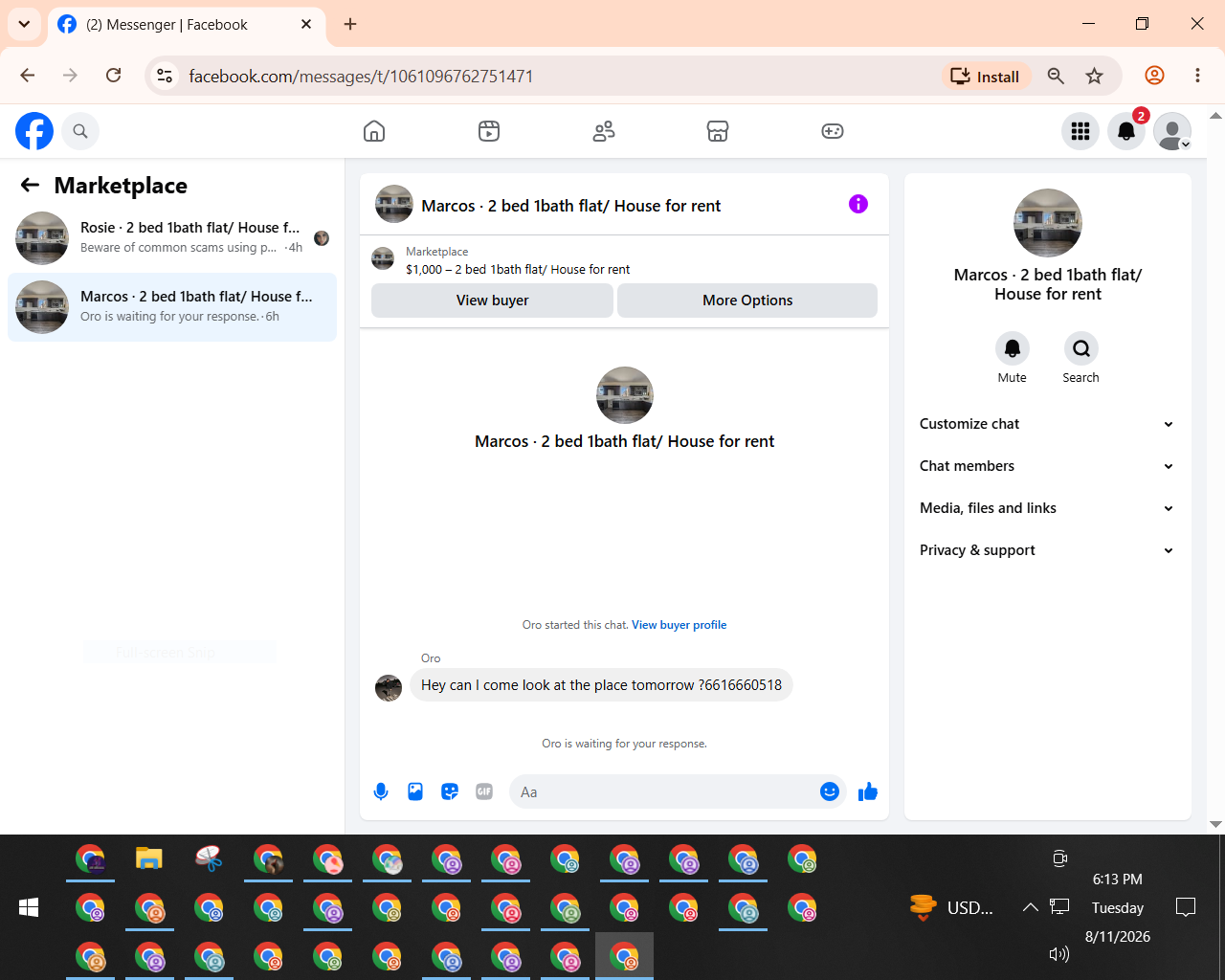Screen dimensions: 1225x980
Task: Open Chrome profile icon
Action: coord(1155,76)
